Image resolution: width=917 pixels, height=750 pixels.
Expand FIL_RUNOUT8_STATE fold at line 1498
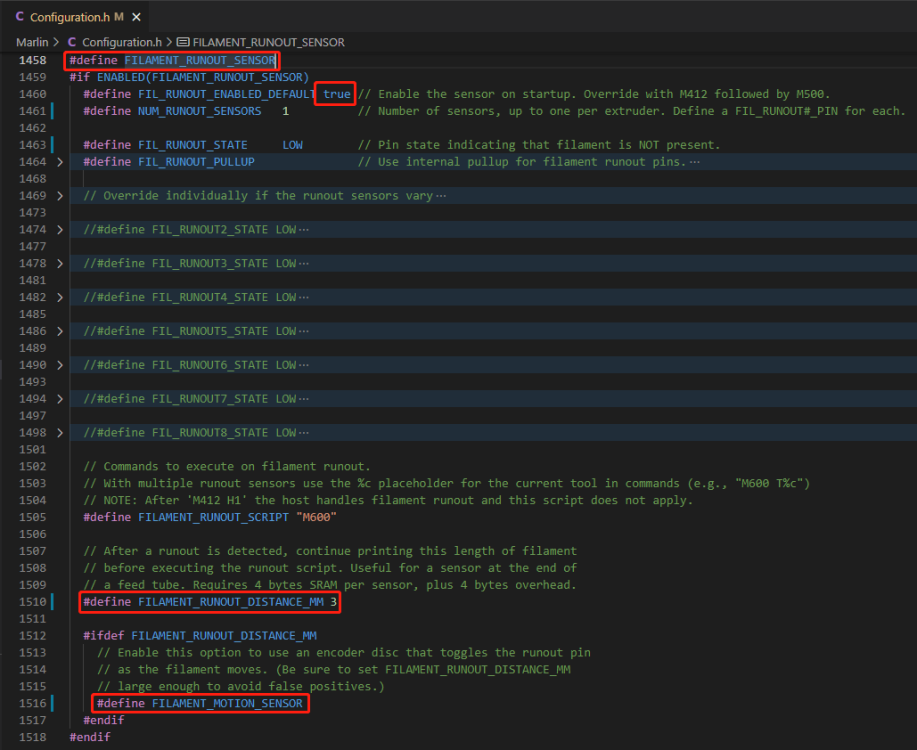[x=60, y=432]
